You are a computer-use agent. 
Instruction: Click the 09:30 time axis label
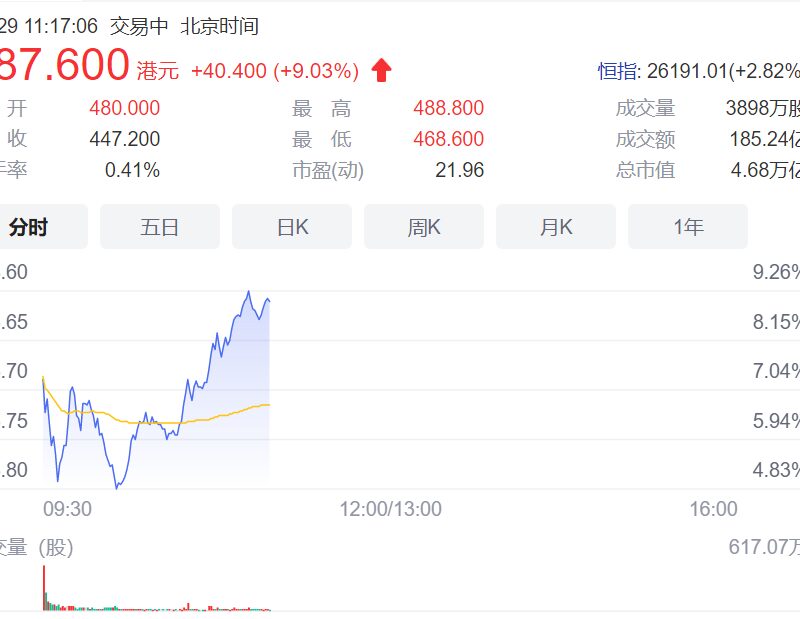pos(67,509)
